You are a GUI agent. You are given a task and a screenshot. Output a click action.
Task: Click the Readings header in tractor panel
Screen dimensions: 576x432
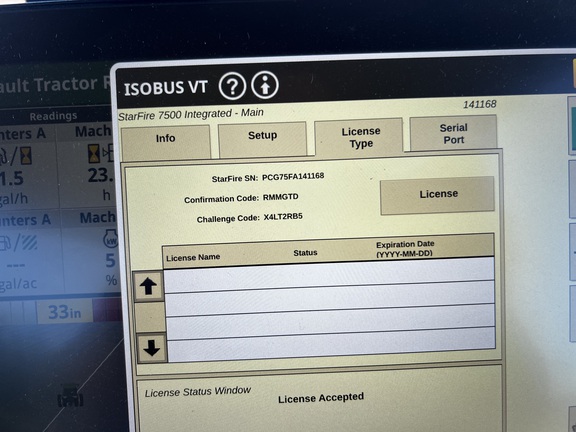pos(53,116)
